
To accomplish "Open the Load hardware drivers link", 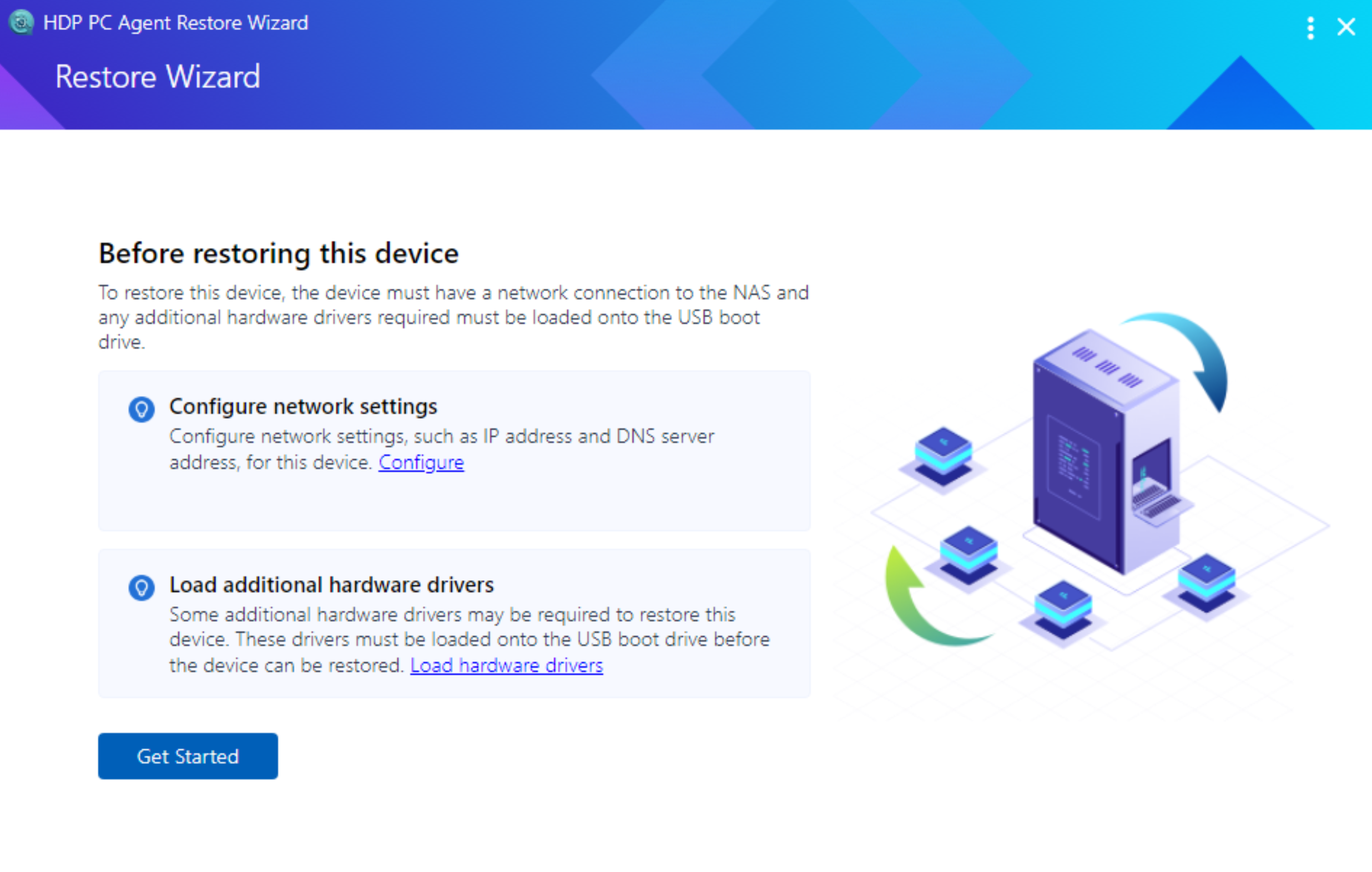I will pyautogui.click(x=506, y=665).
